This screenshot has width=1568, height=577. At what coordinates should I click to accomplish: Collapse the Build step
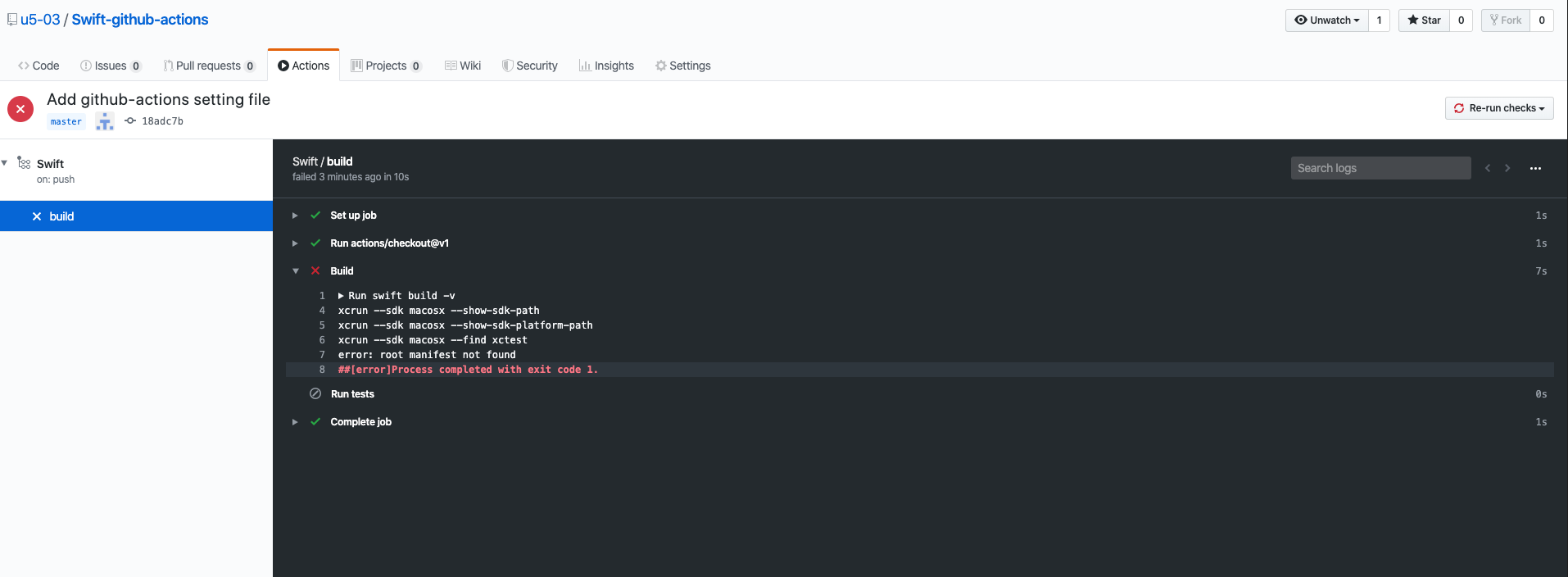295,271
